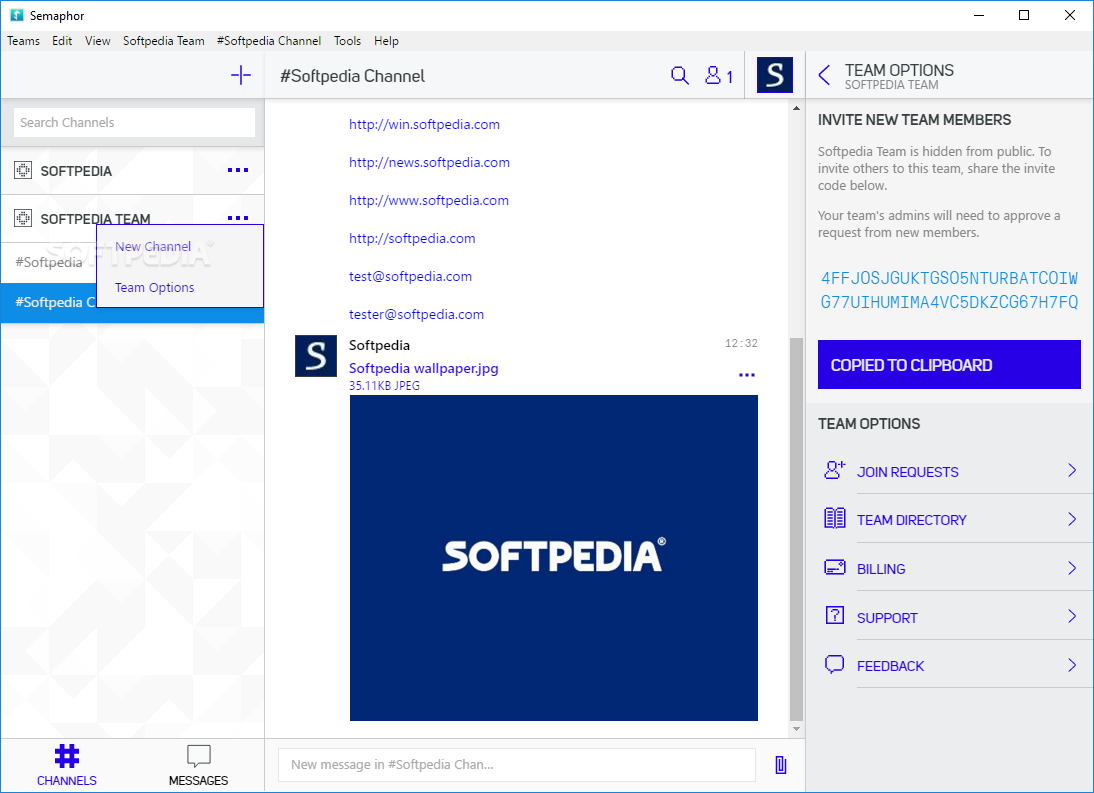Click the Softpedia sender name in chat
This screenshot has height=793, width=1094.
(380, 345)
